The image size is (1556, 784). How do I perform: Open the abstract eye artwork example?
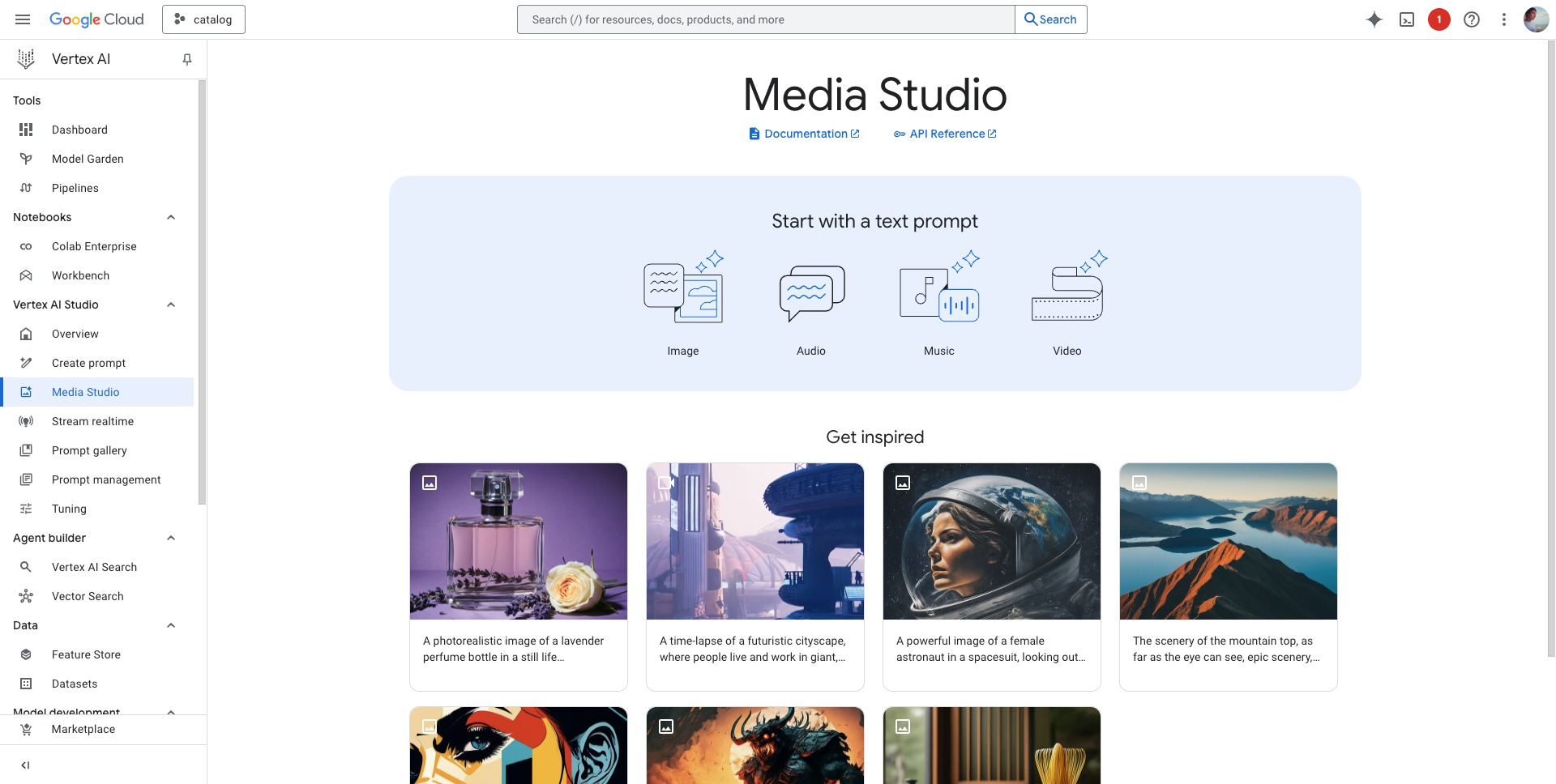(x=519, y=745)
